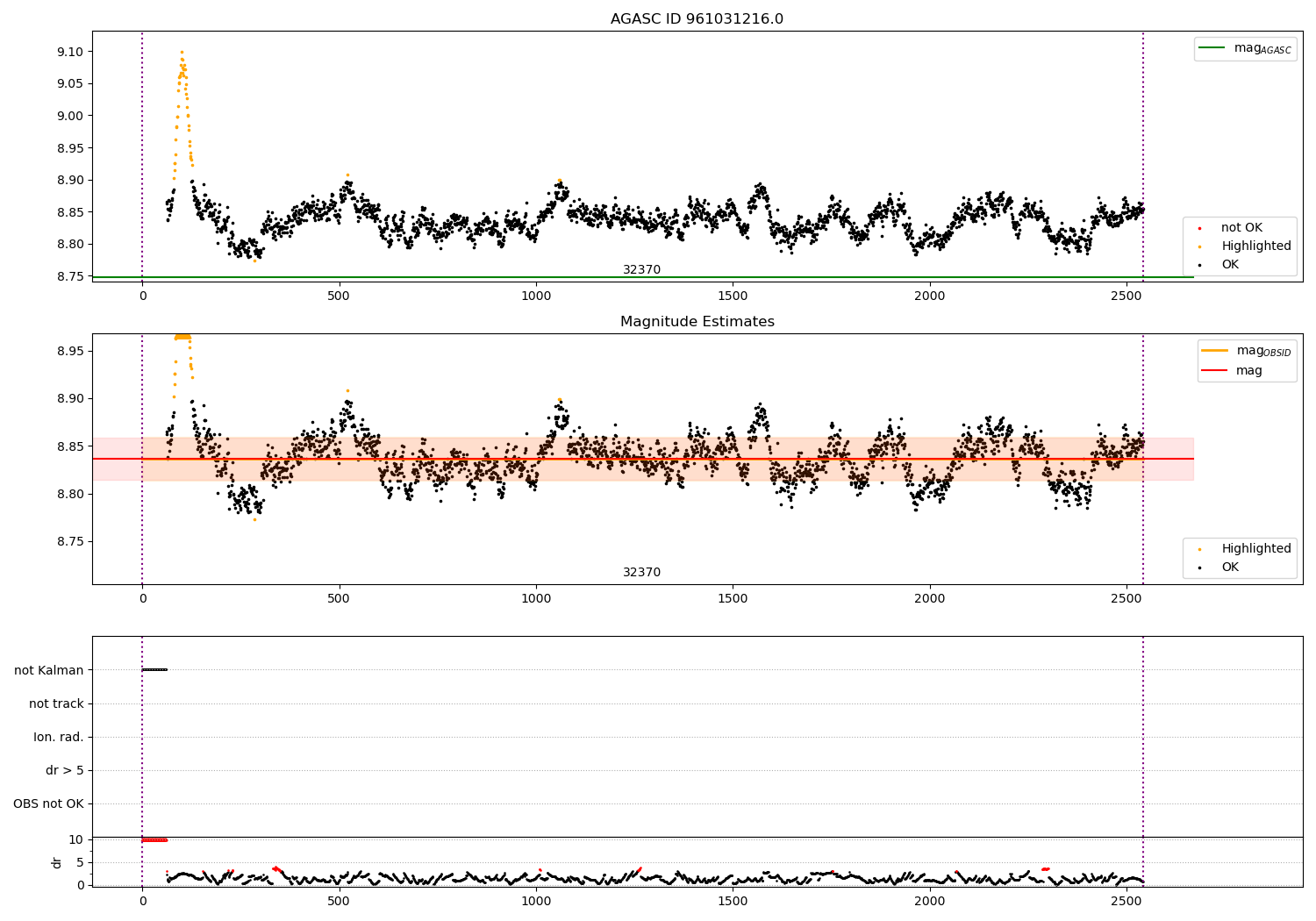Viewport: 1316px width, 921px height.
Task: Click "not OK" legend entry in the top plot
Action: click(1241, 227)
